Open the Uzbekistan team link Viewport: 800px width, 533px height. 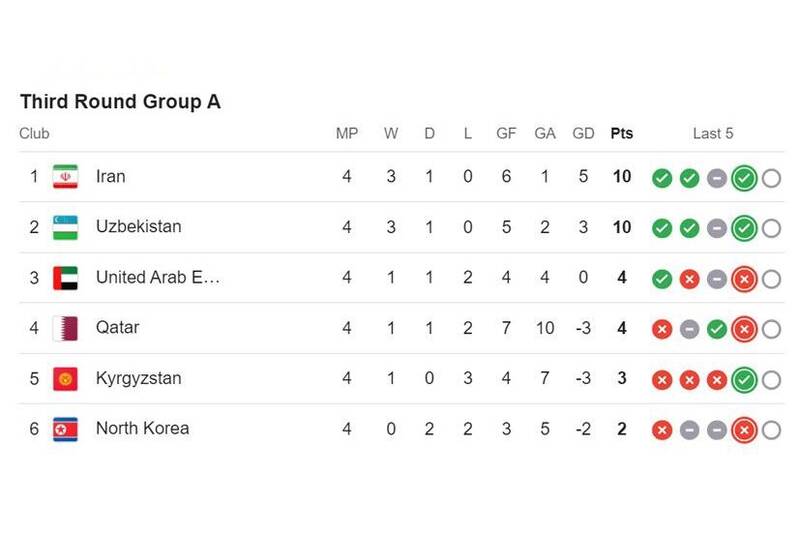click(x=138, y=227)
